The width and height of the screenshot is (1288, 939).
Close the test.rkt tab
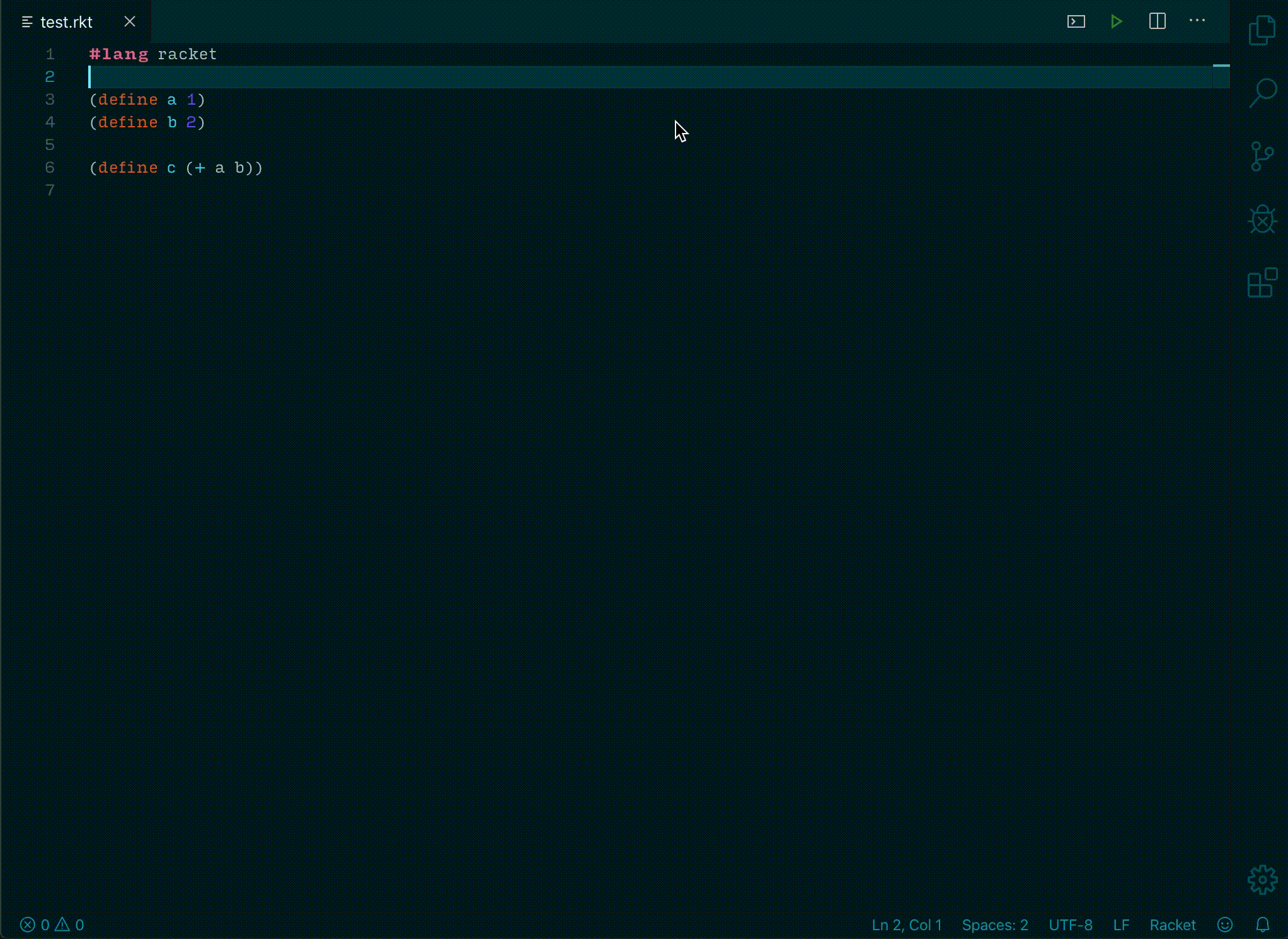pos(129,21)
